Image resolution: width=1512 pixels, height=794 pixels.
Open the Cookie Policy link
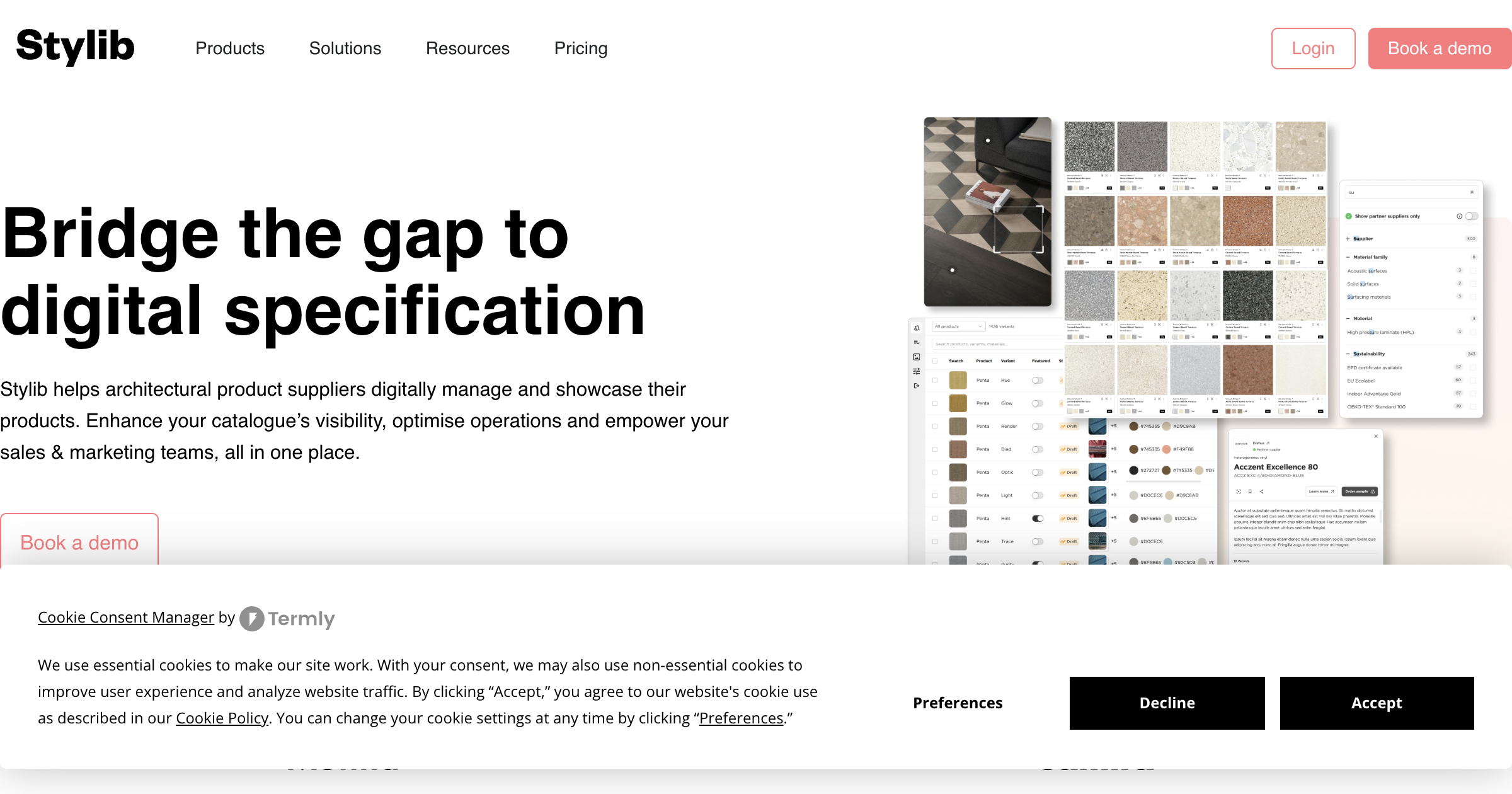click(x=222, y=718)
